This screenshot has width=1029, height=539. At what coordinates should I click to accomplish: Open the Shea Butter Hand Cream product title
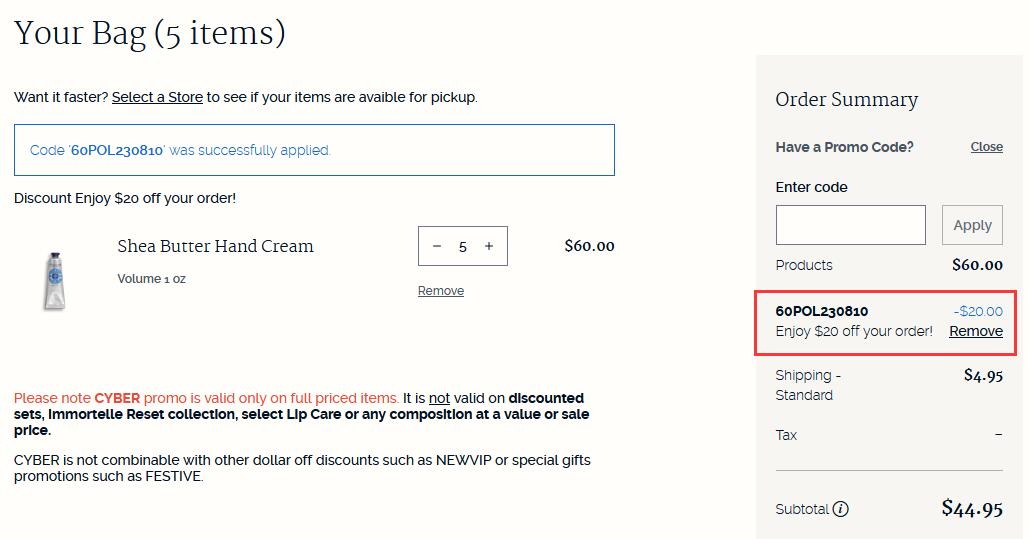(x=215, y=246)
